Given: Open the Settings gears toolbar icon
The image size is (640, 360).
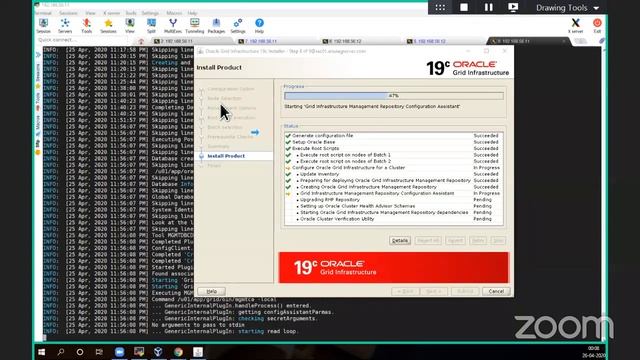Looking at the screenshot, I should click(238, 26).
